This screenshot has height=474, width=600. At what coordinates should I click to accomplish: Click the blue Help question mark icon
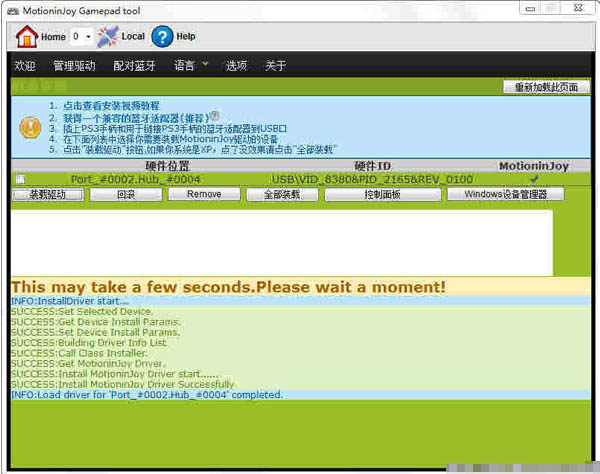pyautogui.click(x=162, y=37)
